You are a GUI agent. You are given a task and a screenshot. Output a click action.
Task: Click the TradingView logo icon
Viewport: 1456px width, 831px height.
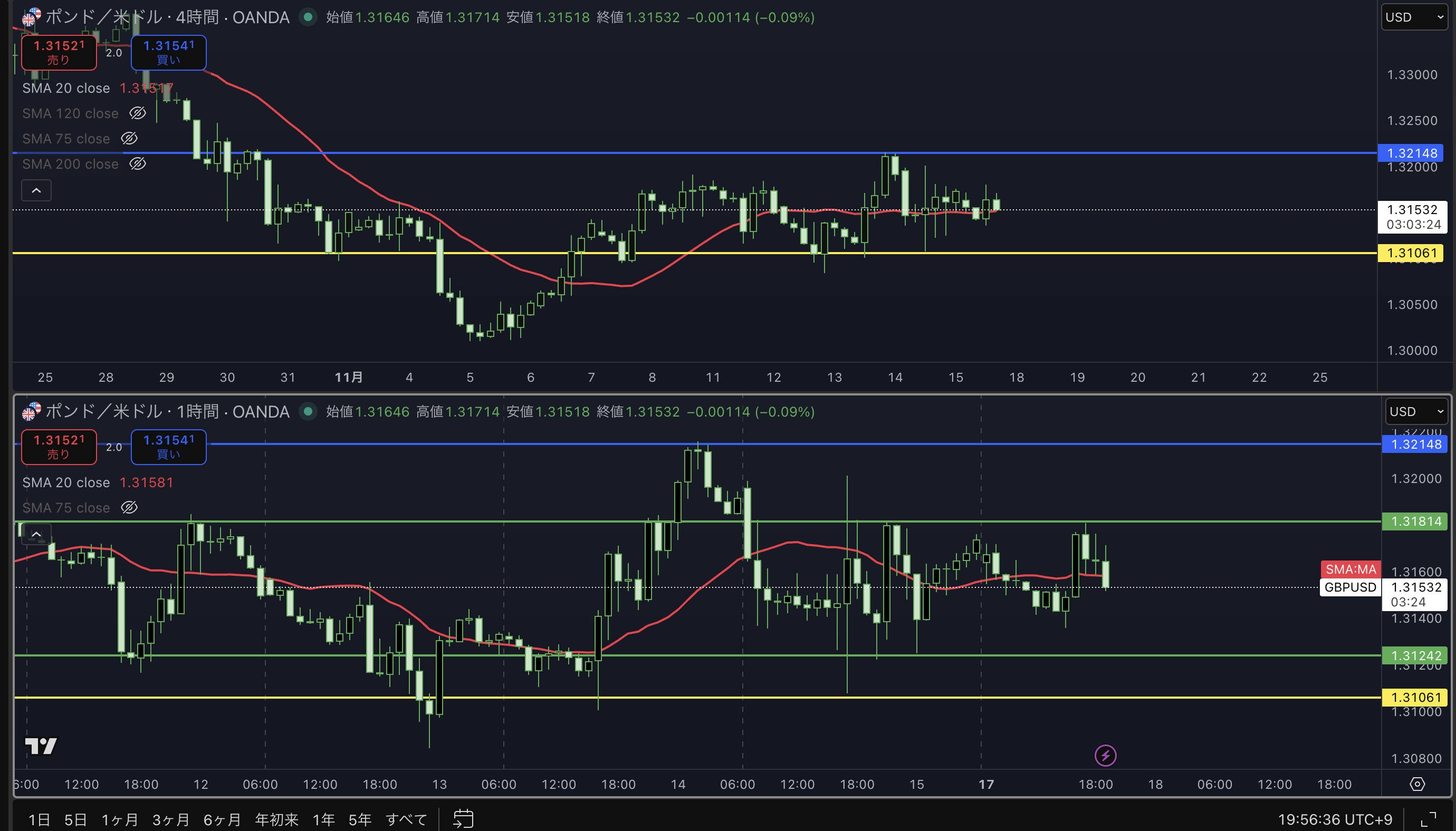(41, 746)
